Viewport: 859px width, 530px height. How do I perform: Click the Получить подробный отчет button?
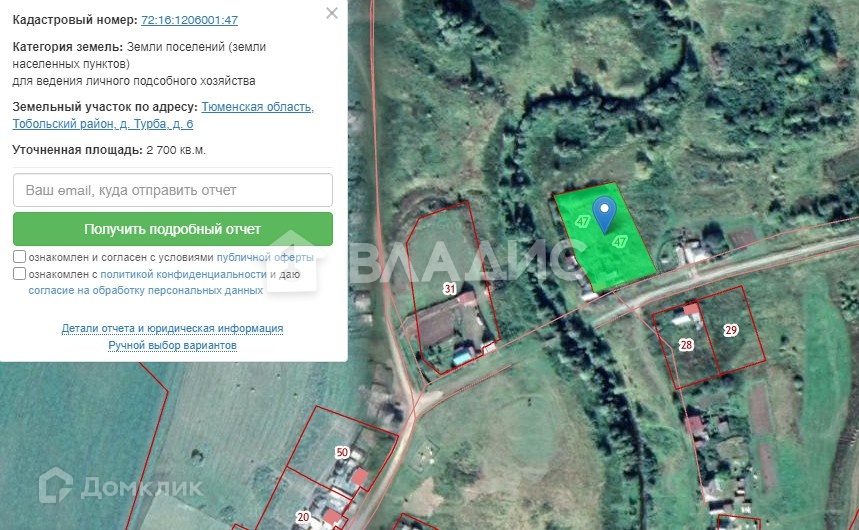[x=173, y=229]
